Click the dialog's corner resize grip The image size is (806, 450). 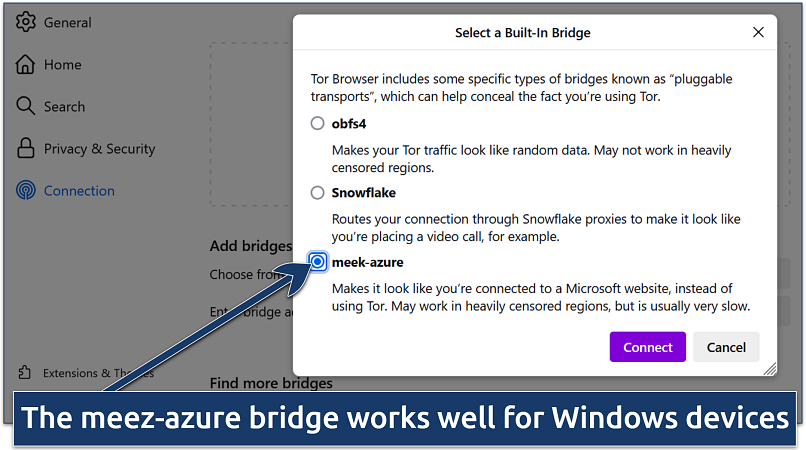click(x=769, y=369)
